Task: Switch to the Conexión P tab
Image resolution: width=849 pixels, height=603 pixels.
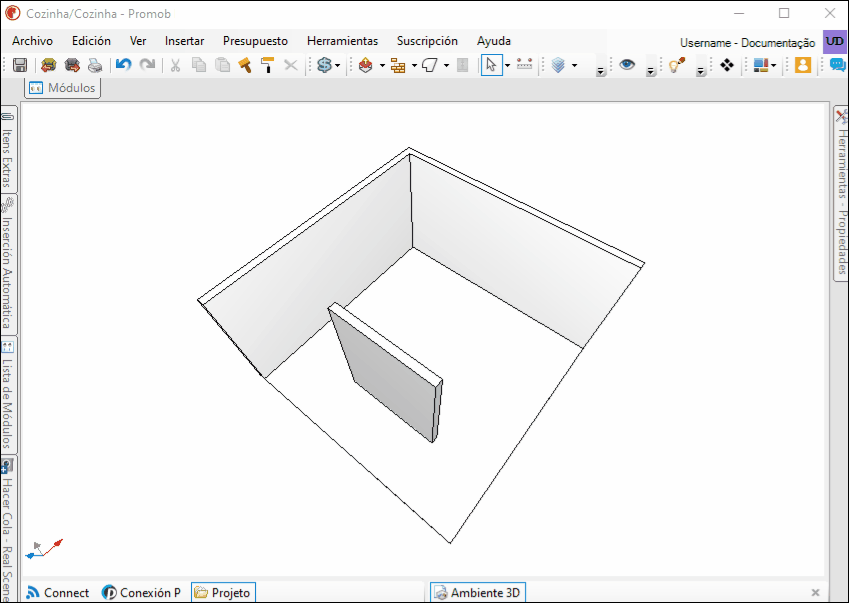Action: coord(142,593)
